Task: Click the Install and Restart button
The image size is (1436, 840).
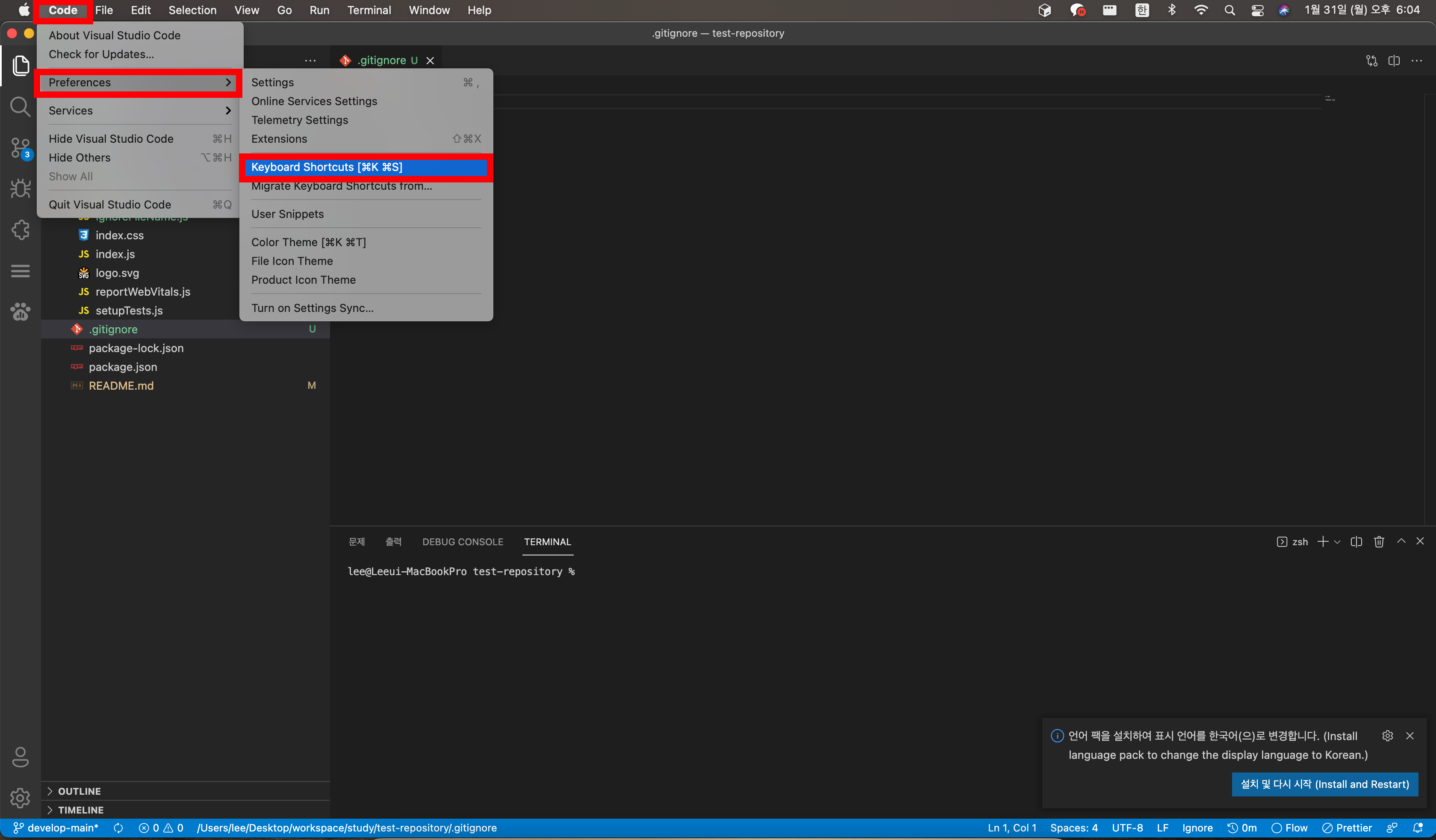Action: 1324,784
